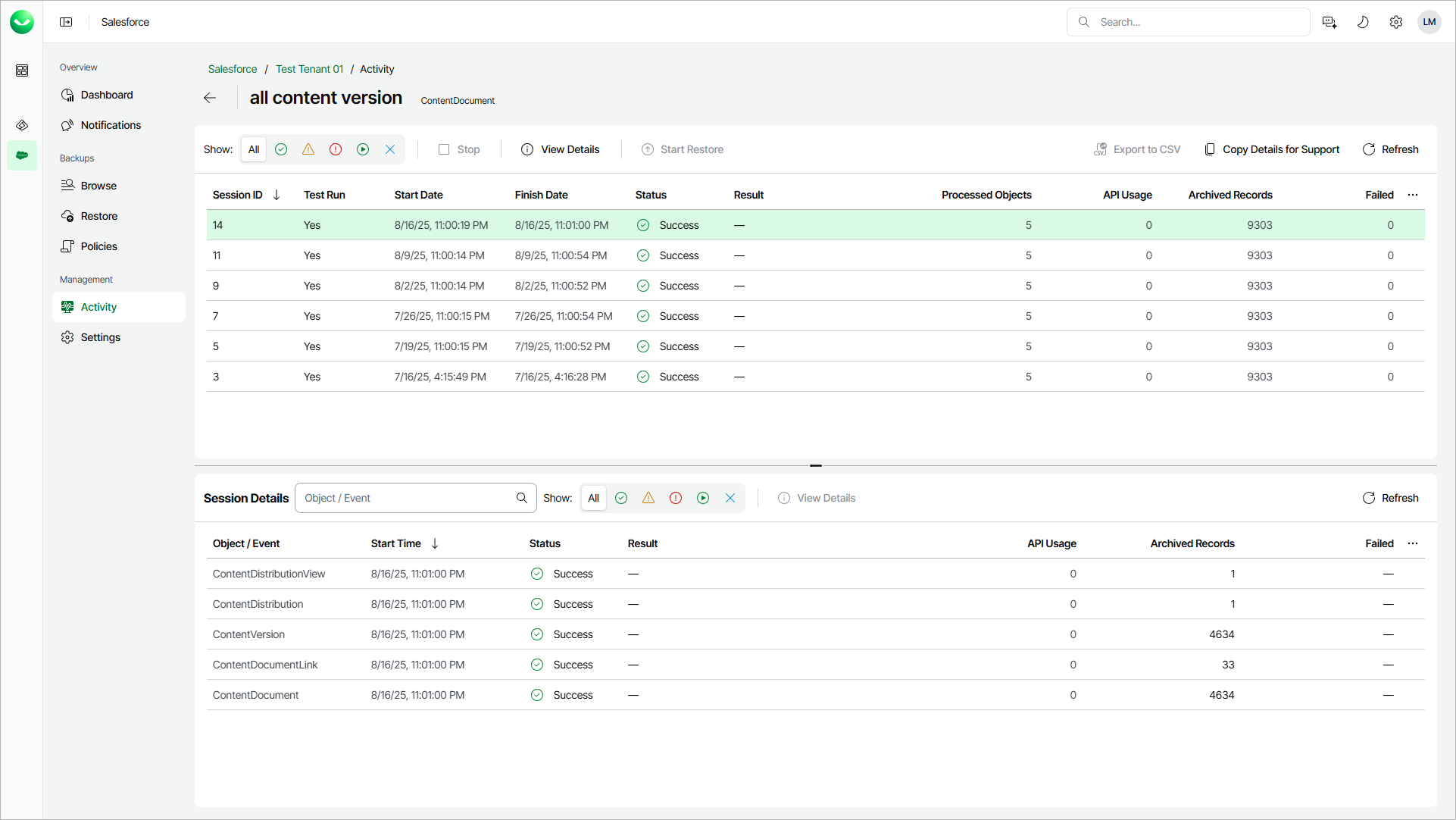Open column options in session details table

(x=1413, y=543)
